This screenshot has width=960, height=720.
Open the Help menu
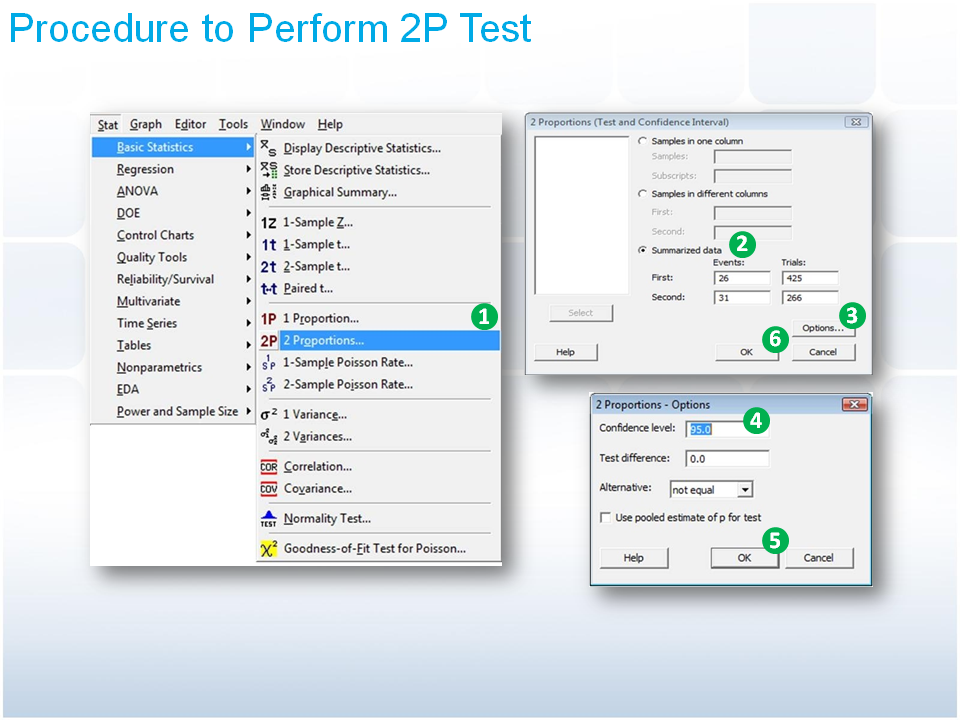pyautogui.click(x=330, y=124)
